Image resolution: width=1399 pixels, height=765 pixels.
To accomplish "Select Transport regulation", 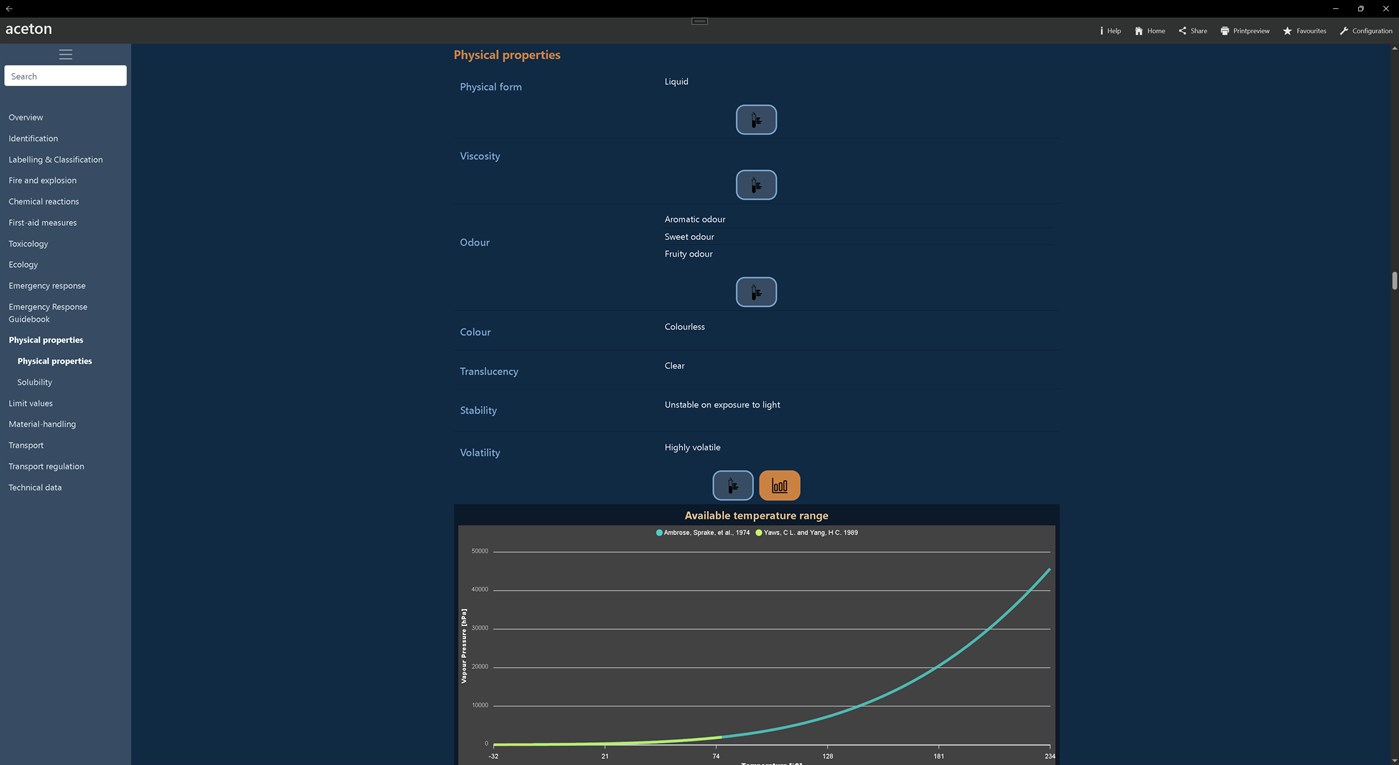I will pyautogui.click(x=46, y=466).
